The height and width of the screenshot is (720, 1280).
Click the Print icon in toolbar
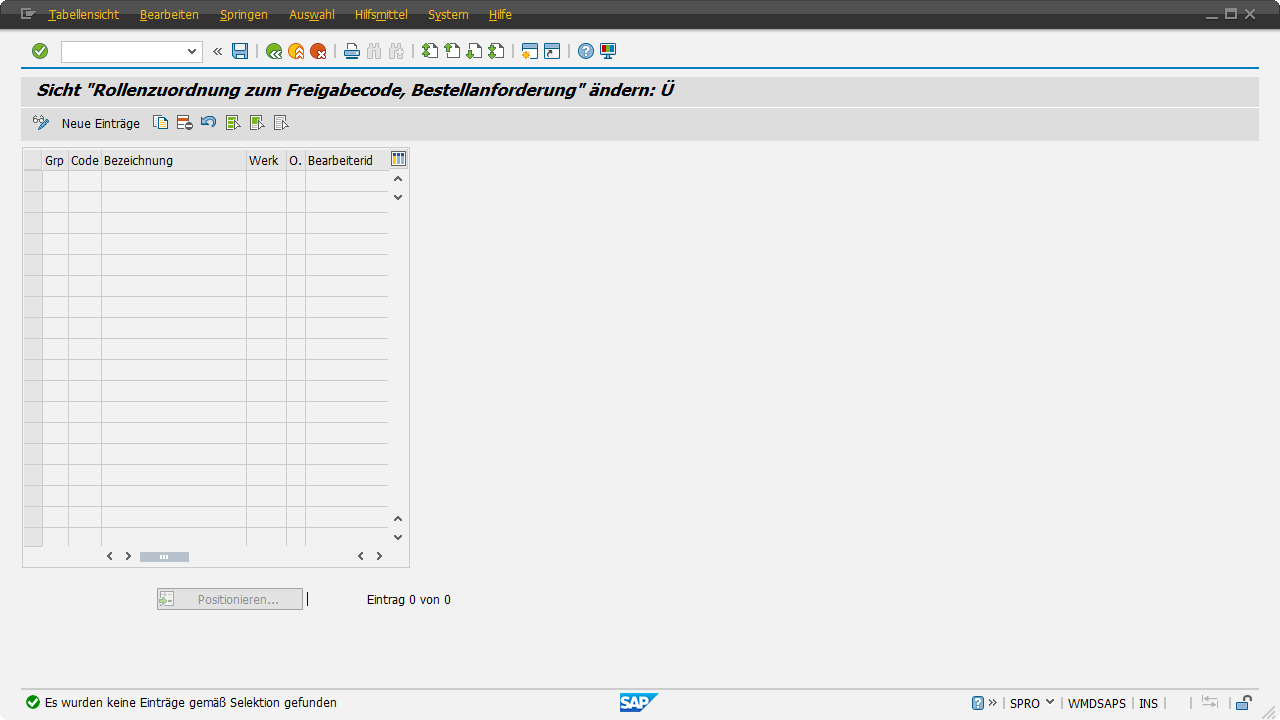(x=352, y=51)
